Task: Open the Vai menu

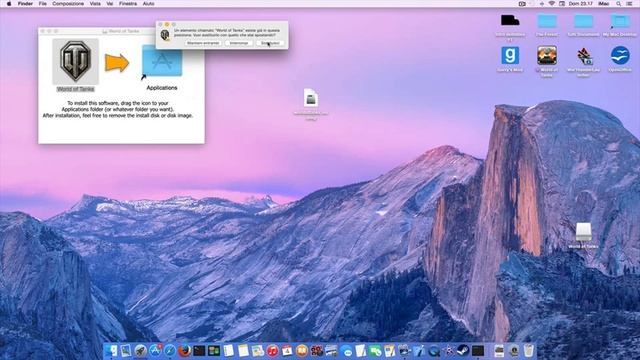Action: (110, 4)
